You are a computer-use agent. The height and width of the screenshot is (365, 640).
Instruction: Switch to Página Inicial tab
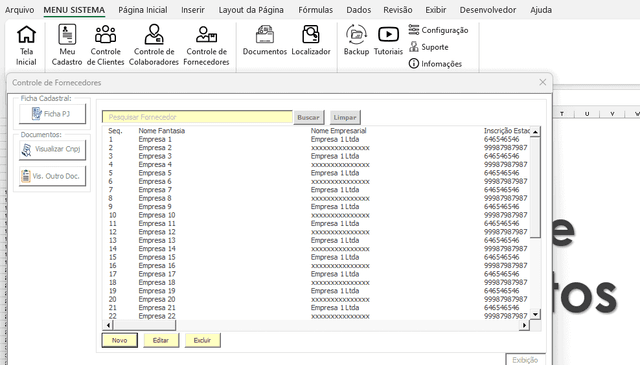click(x=143, y=10)
